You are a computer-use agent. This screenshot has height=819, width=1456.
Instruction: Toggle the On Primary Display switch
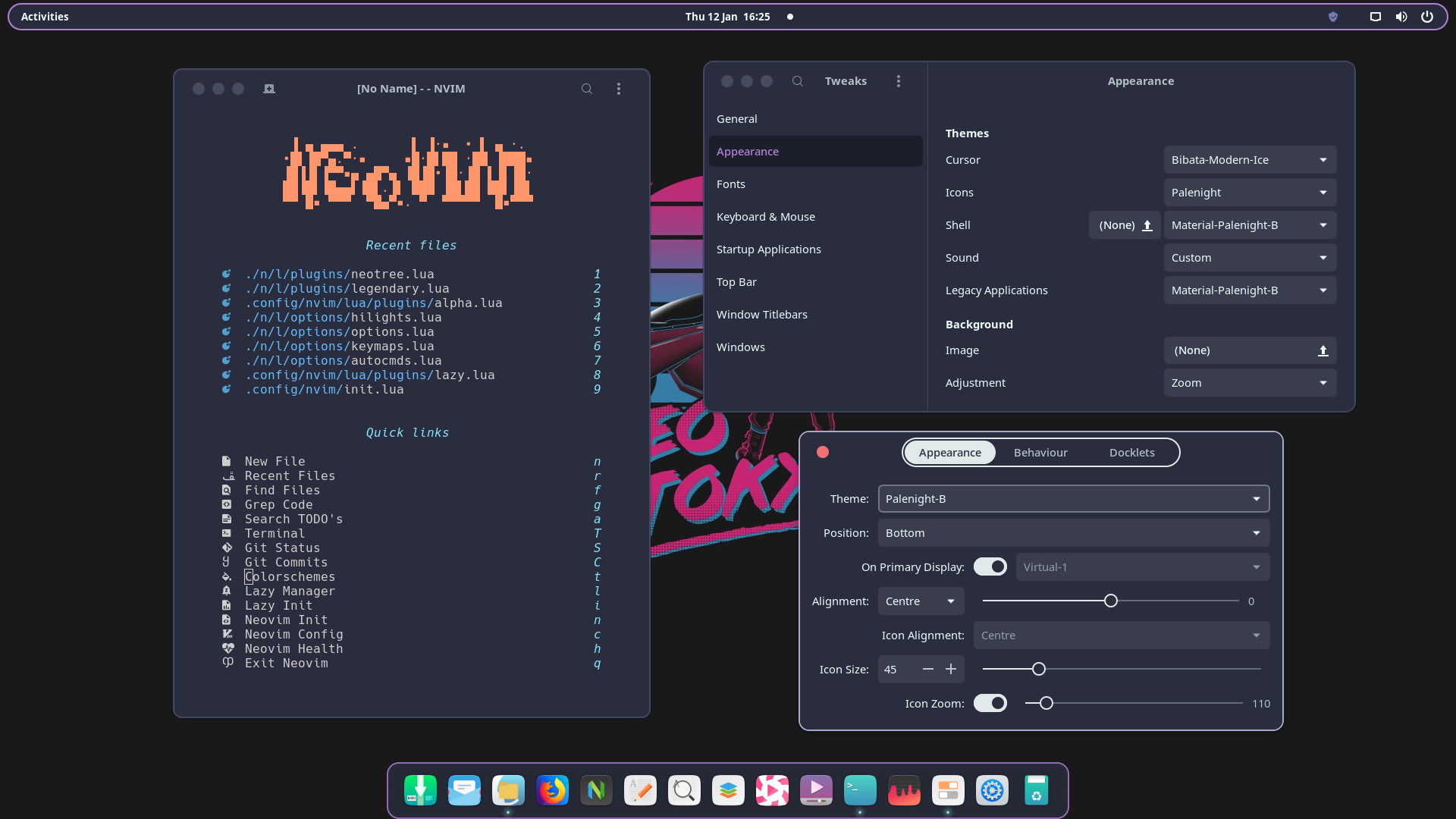990,567
